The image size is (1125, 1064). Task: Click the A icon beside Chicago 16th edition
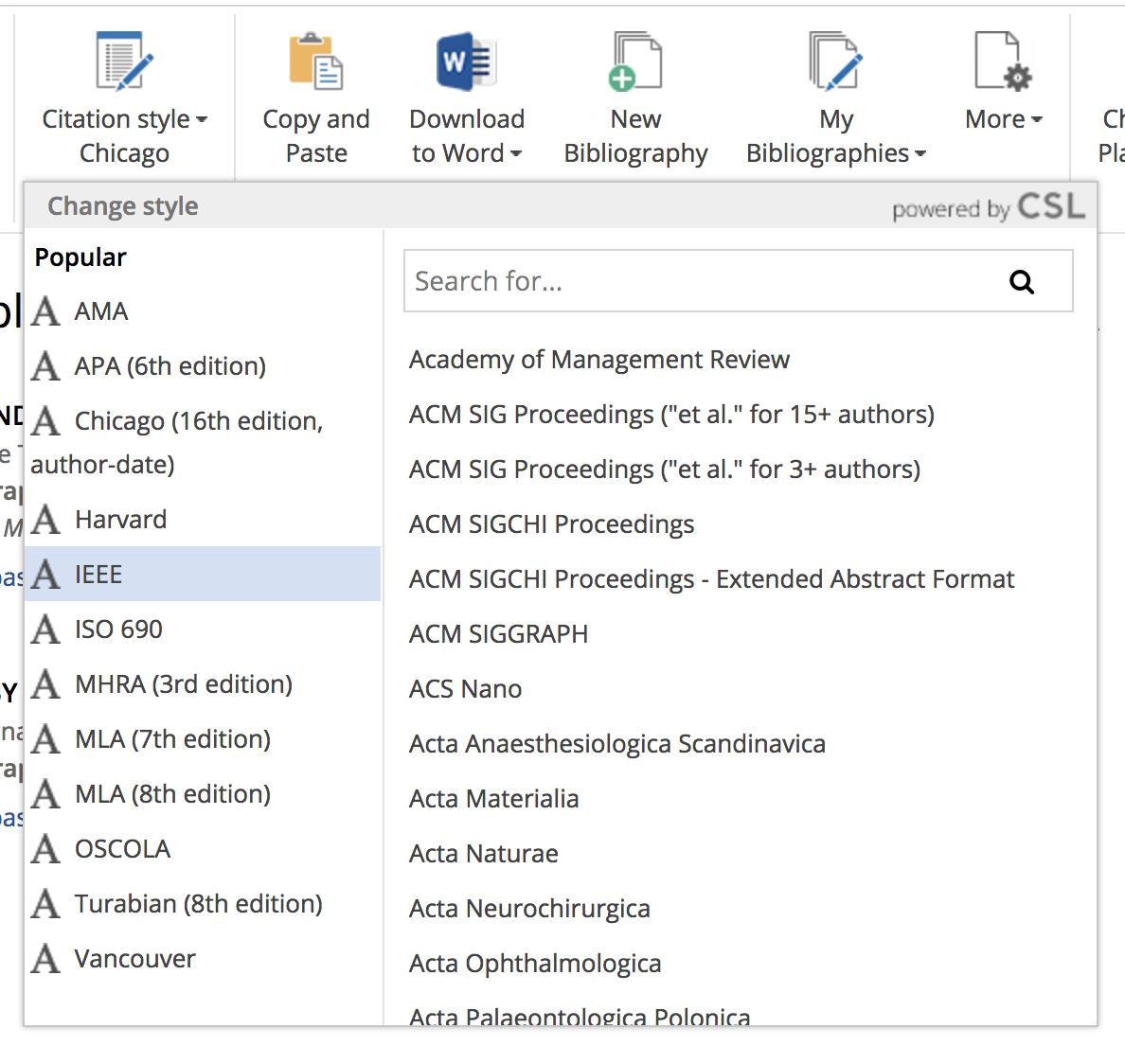[x=45, y=421]
